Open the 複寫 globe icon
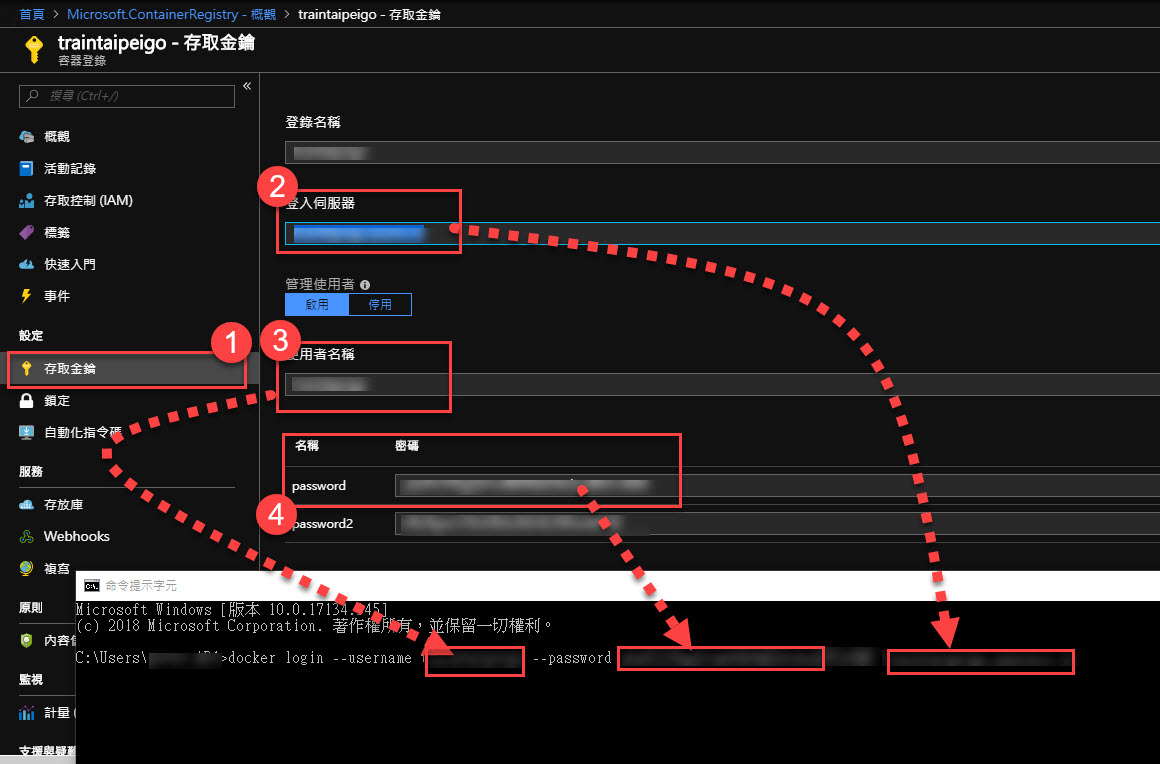Viewport: 1160px width, 764px height. 27,568
